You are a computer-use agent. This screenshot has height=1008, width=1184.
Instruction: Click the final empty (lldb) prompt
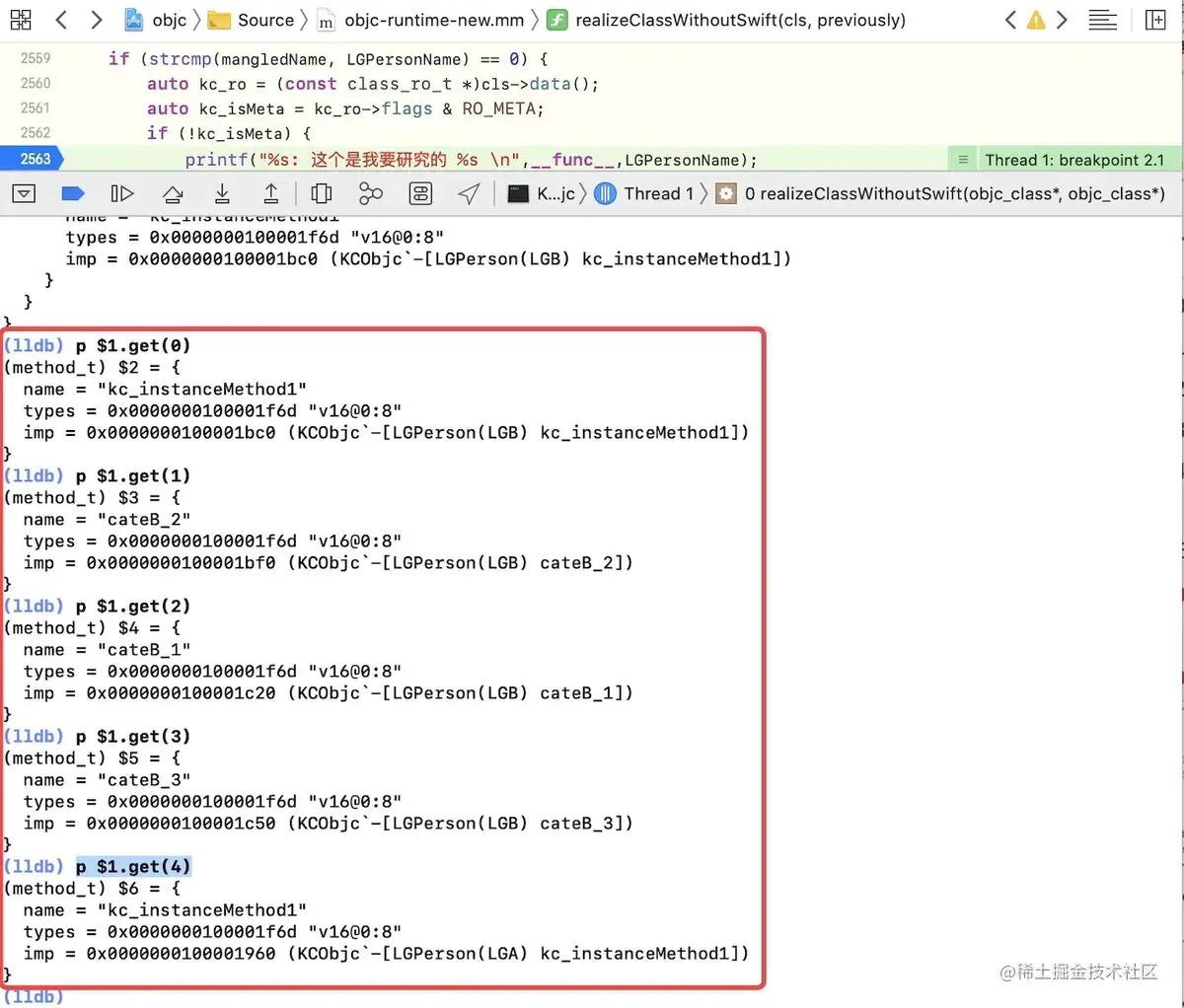[34, 996]
